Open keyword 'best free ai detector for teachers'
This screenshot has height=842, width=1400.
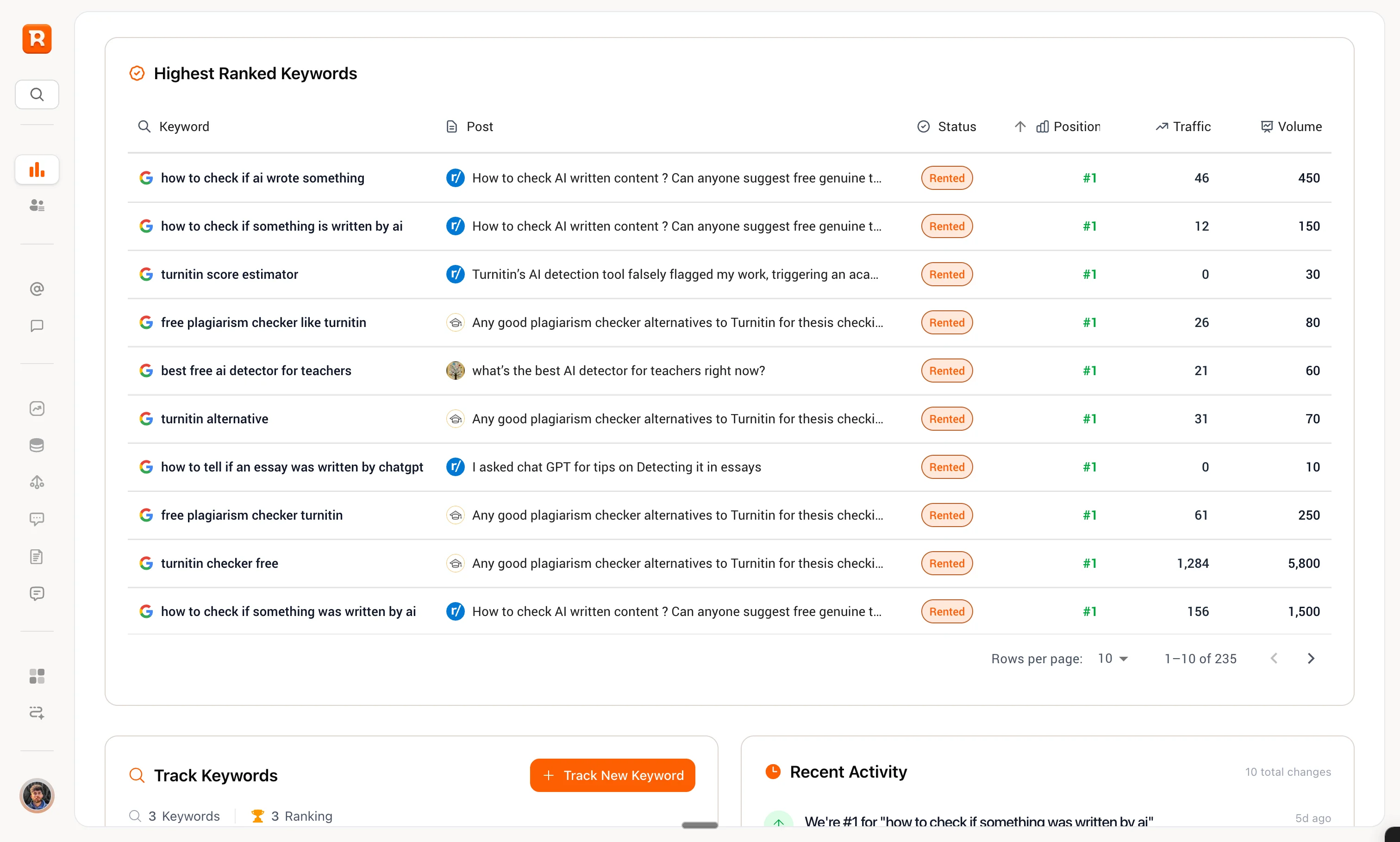point(256,371)
